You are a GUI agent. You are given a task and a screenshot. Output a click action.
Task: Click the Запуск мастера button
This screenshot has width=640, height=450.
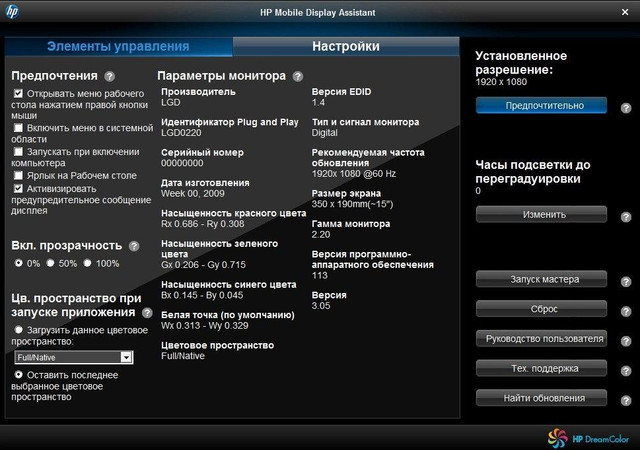(x=541, y=279)
